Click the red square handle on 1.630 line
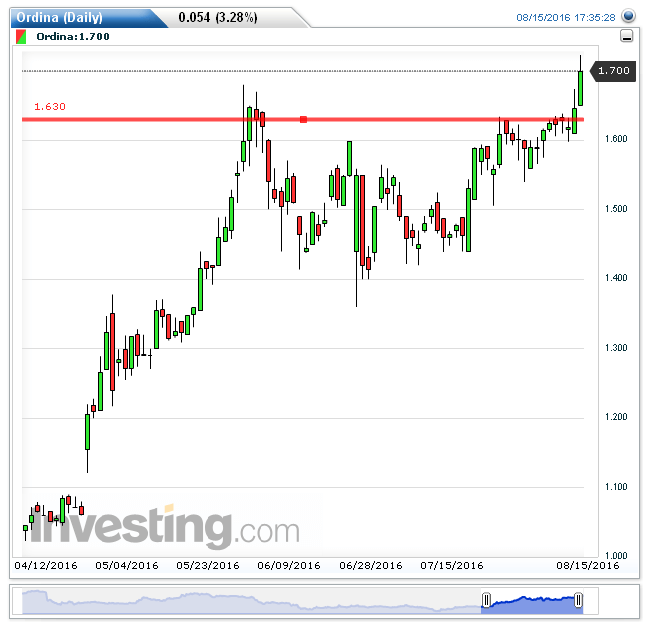 pyautogui.click(x=303, y=120)
